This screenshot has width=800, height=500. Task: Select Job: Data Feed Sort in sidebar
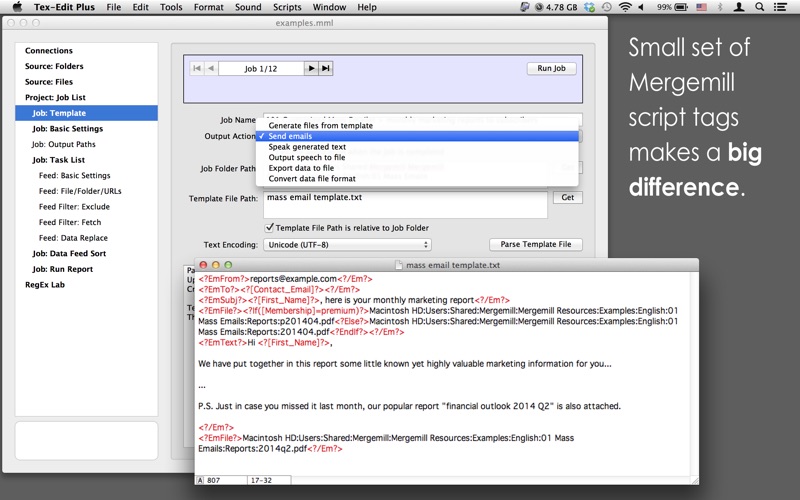pos(69,254)
